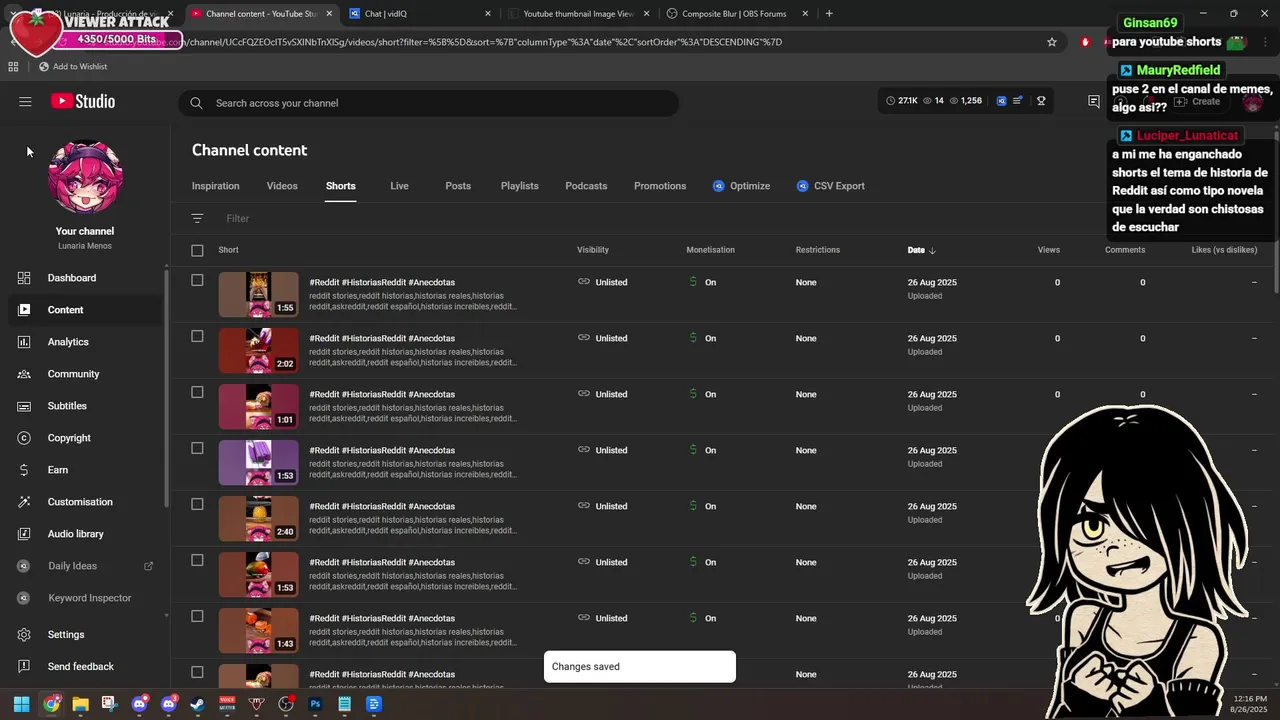Switch to the Videos tab
Screen dimensions: 1280x720
click(x=282, y=186)
